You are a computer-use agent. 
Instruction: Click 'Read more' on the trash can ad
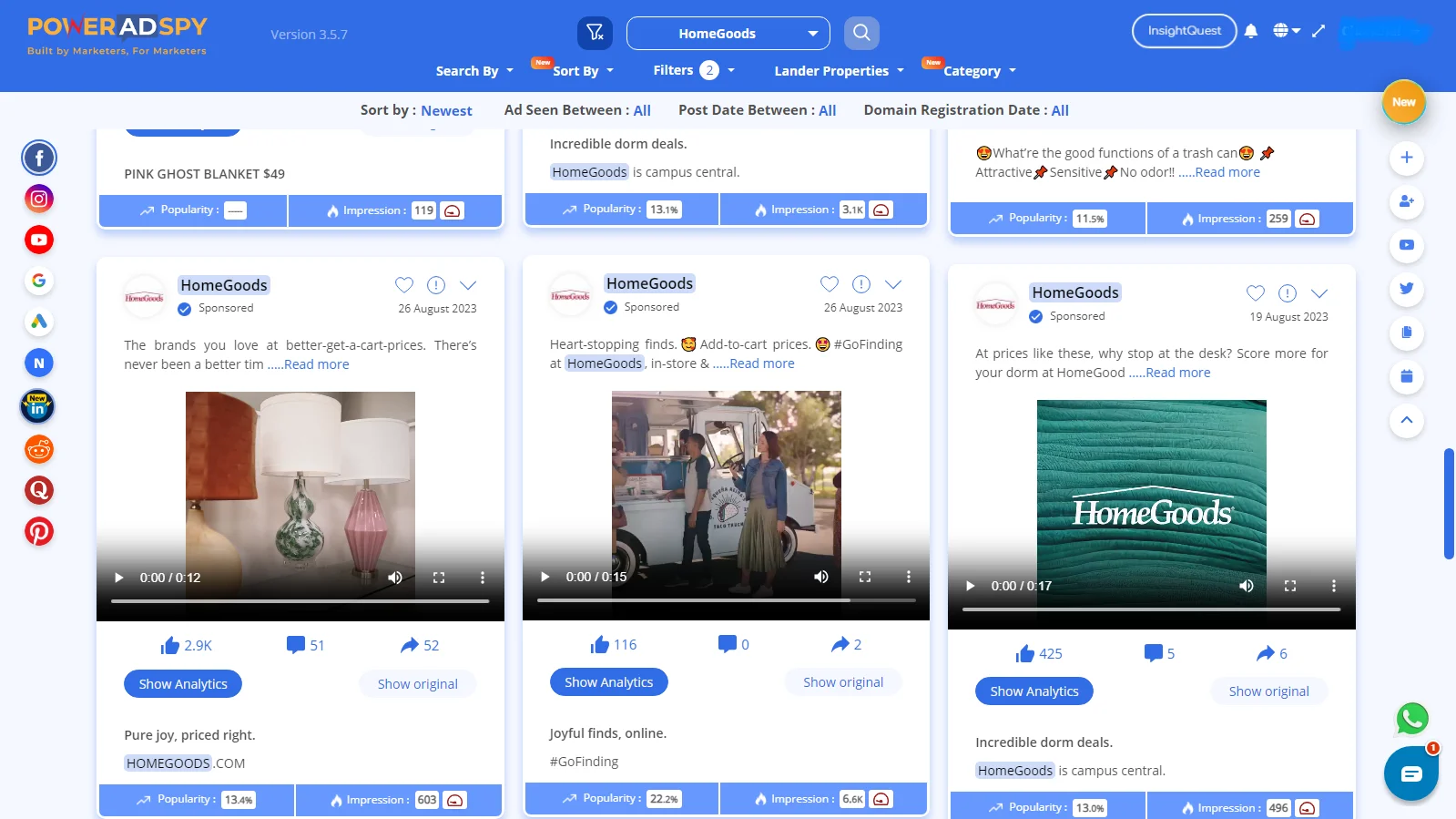click(1227, 172)
